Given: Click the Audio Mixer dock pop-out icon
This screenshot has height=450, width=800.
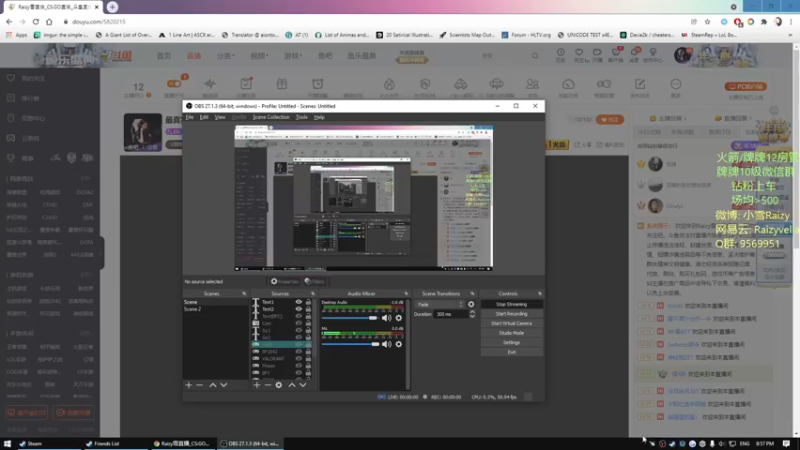Looking at the screenshot, I should tap(406, 294).
